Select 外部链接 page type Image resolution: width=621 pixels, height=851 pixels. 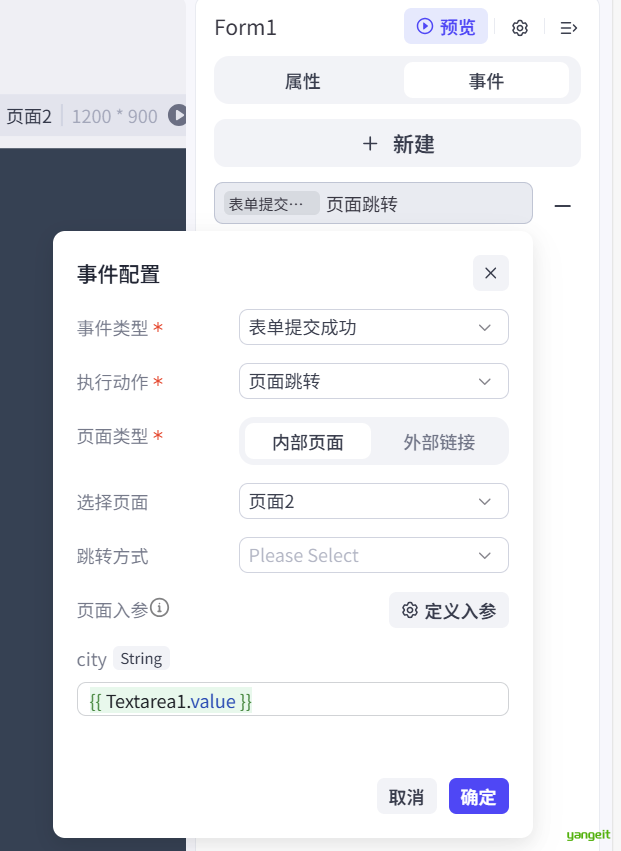pos(439,442)
